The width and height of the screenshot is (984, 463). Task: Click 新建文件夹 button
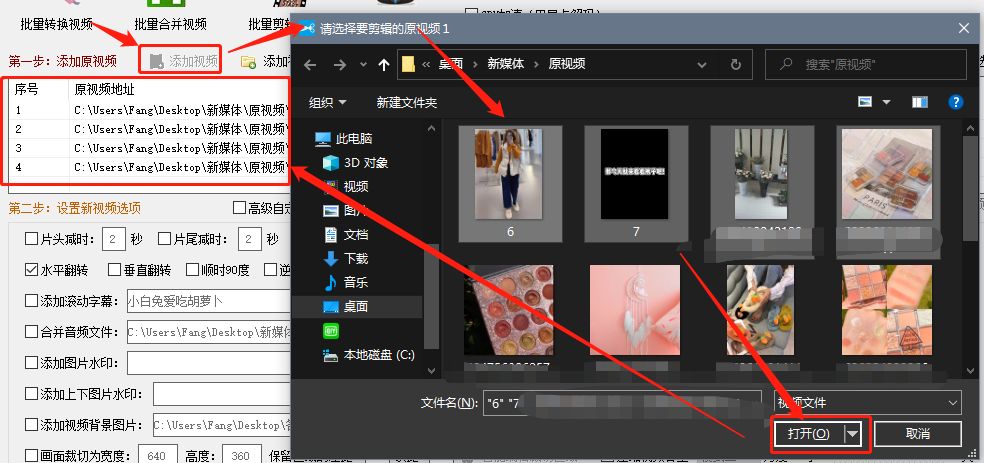point(407,102)
